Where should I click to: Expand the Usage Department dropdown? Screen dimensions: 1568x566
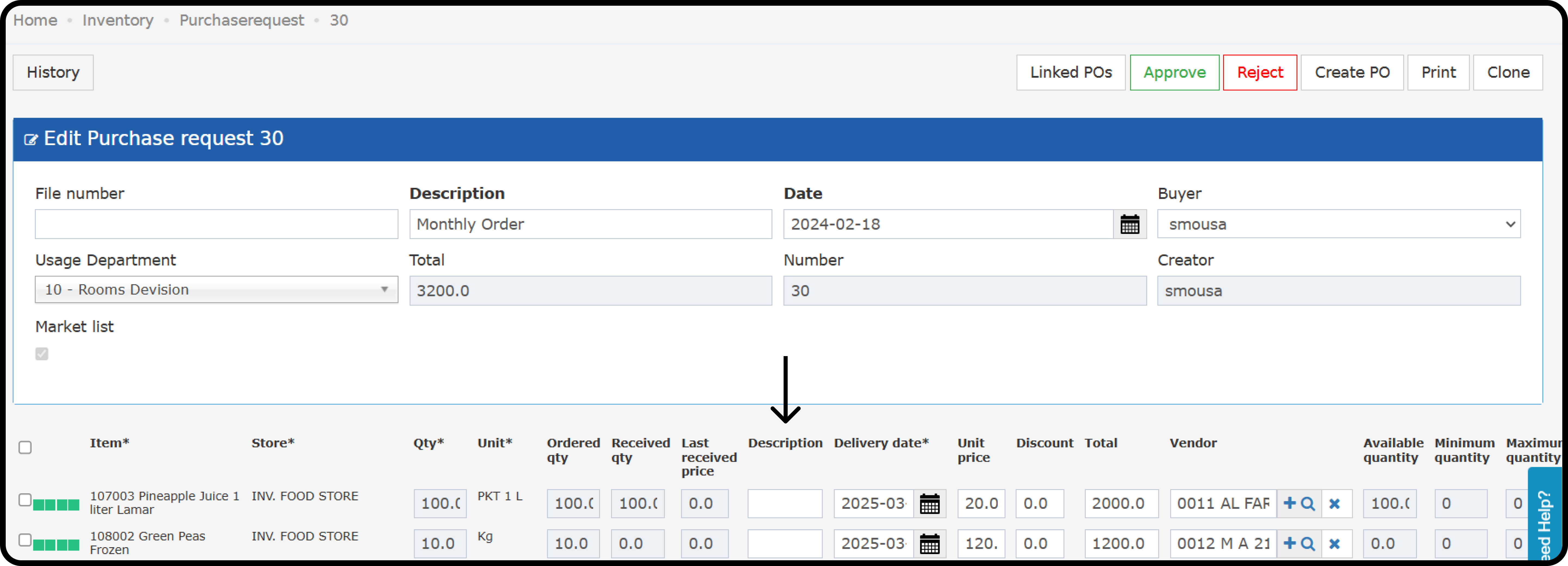point(216,290)
